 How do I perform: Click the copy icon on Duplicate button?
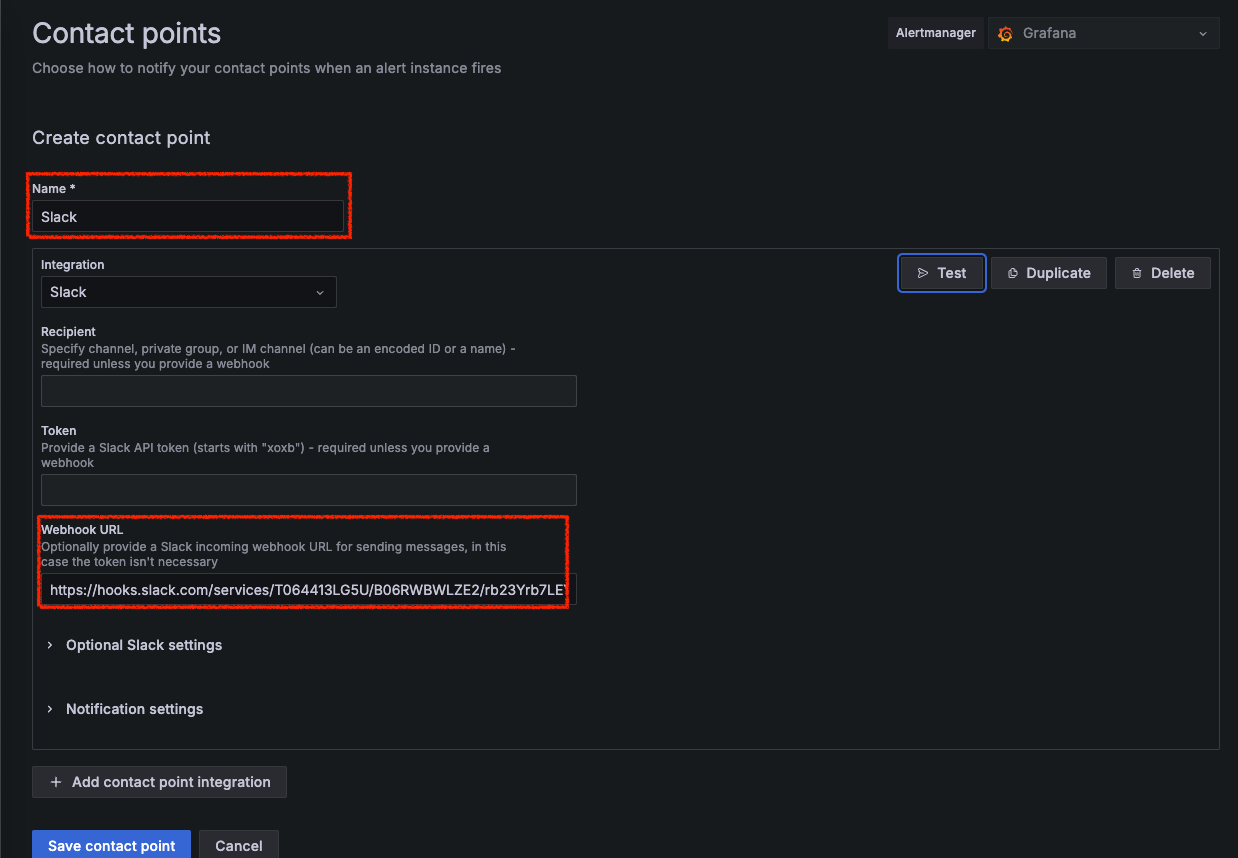pyautogui.click(x=1013, y=273)
